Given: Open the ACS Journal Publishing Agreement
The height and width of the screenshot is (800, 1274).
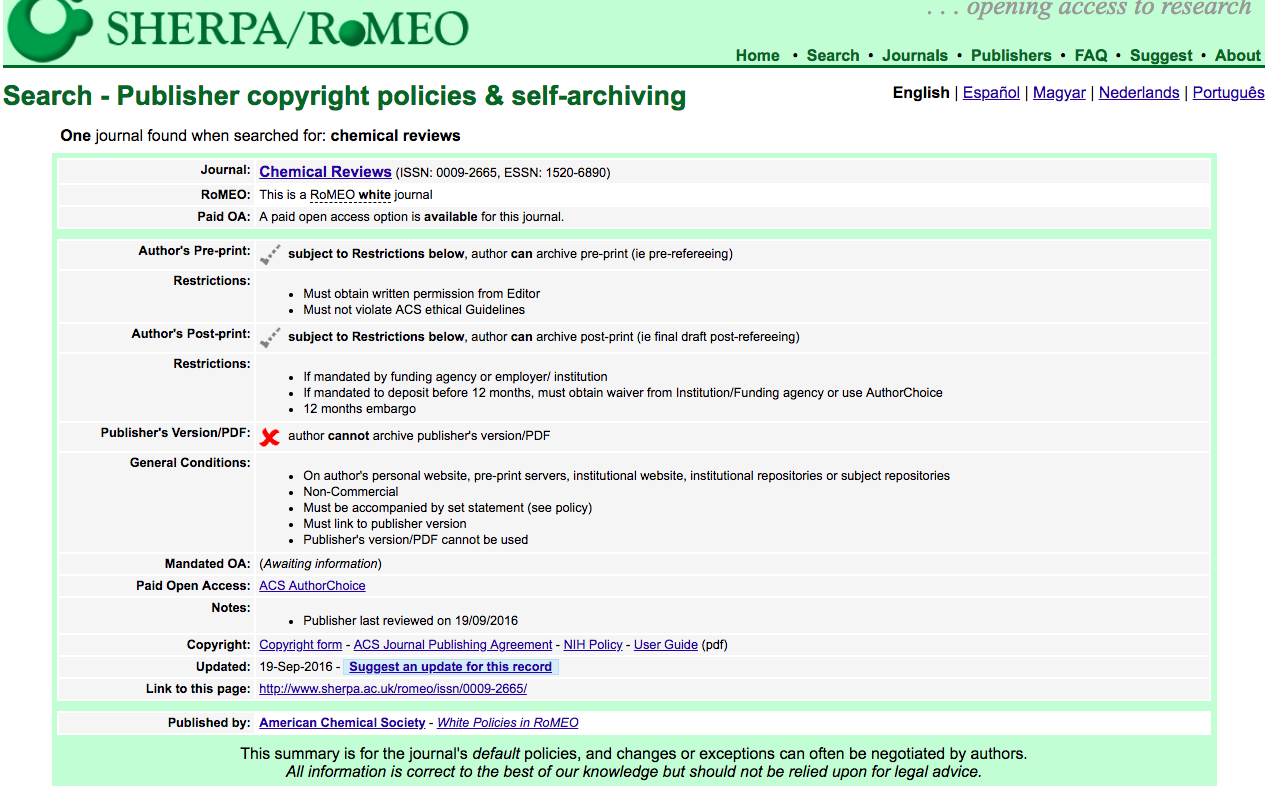Looking at the screenshot, I should (x=452, y=645).
